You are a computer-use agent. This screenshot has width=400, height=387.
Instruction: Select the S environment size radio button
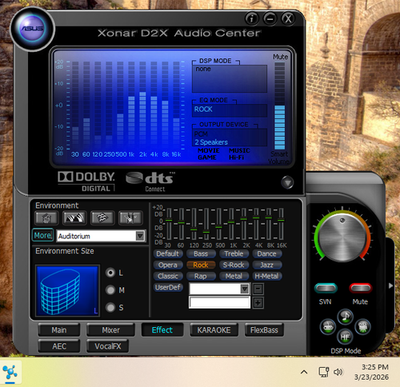[110, 307]
